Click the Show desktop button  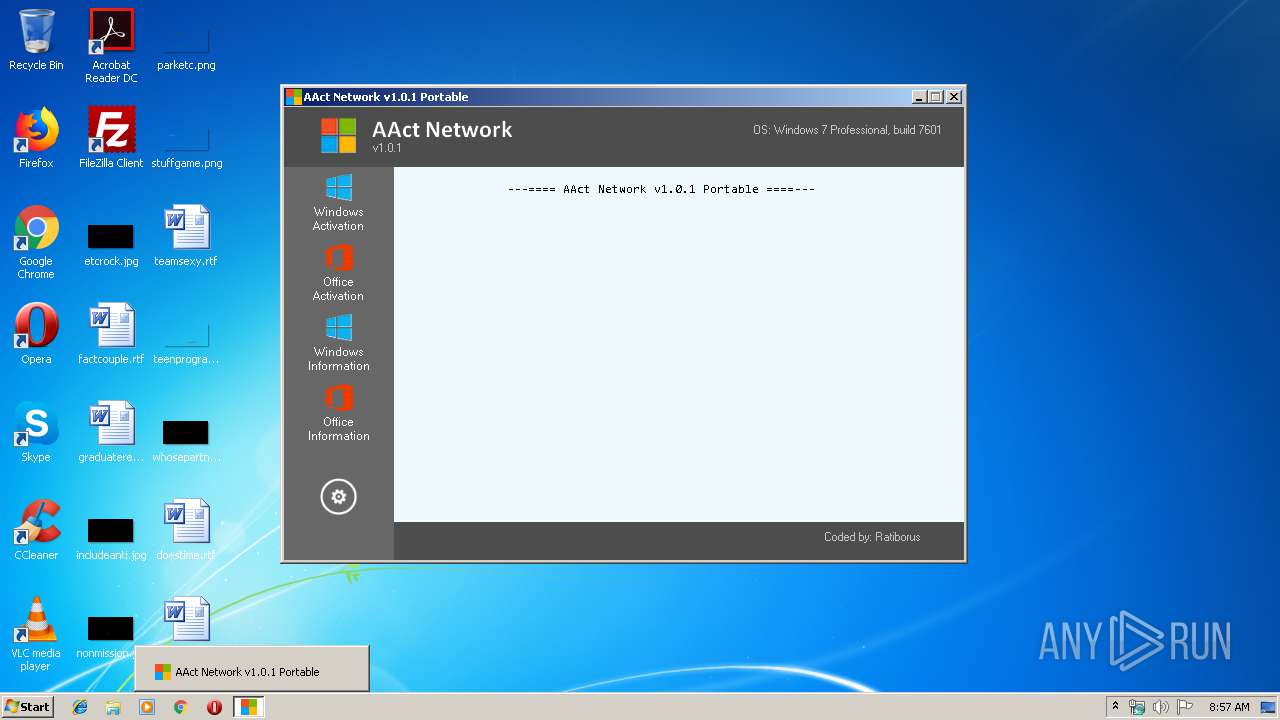click(x=1268, y=707)
